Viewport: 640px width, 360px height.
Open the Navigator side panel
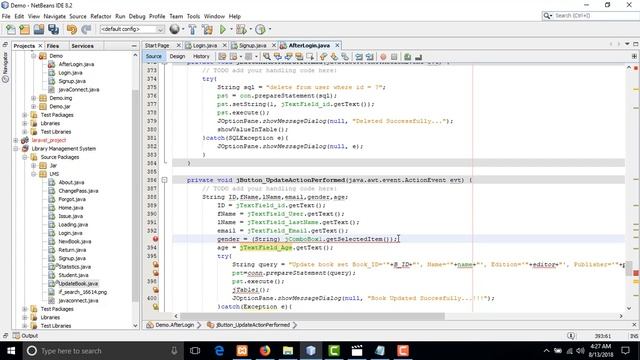(x=5, y=67)
